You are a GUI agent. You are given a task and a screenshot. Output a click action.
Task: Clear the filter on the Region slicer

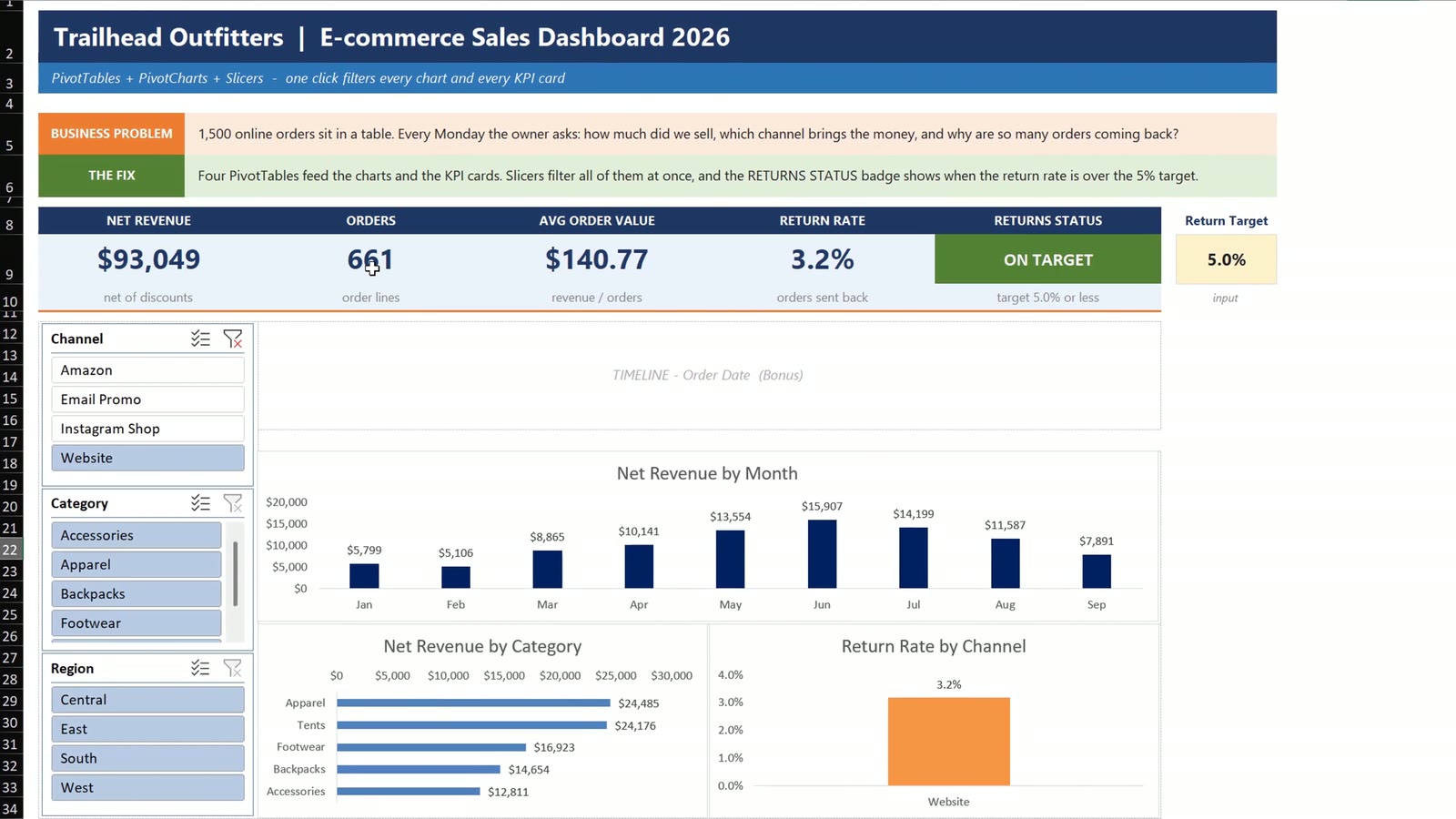[233, 668]
